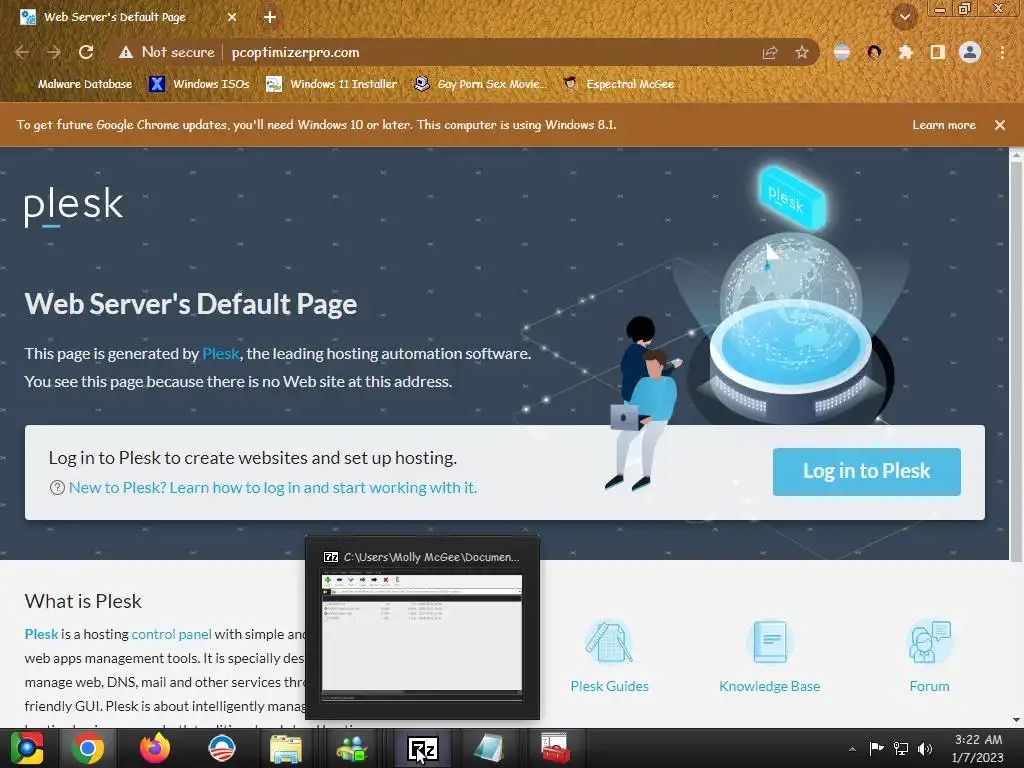The image size is (1024, 768).
Task: Open the Chrome profile avatar
Action: coord(970,52)
